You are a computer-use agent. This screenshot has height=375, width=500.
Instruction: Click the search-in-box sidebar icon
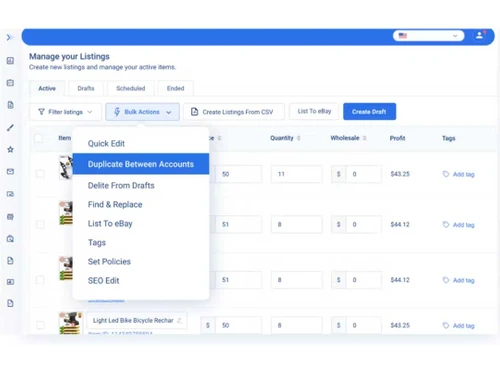(10, 239)
